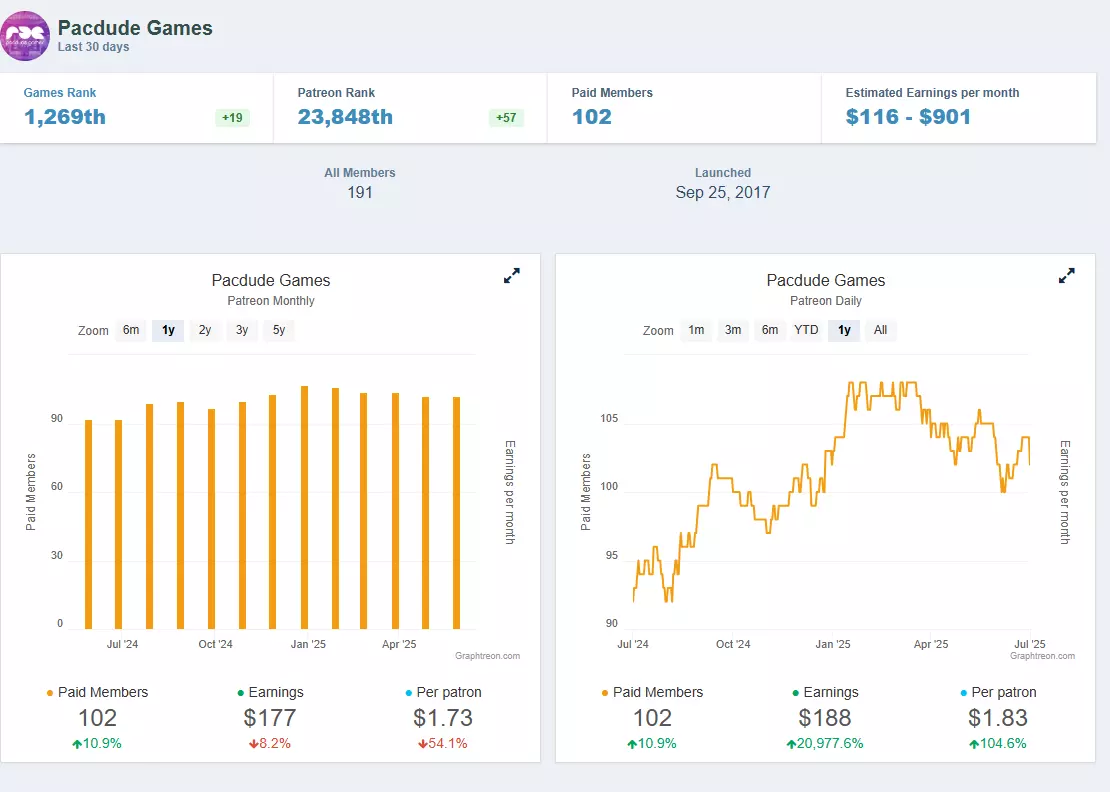The image size is (1110, 792).
Task: Click the $188 earnings value under Daily chart
Action: pyautogui.click(x=825, y=718)
